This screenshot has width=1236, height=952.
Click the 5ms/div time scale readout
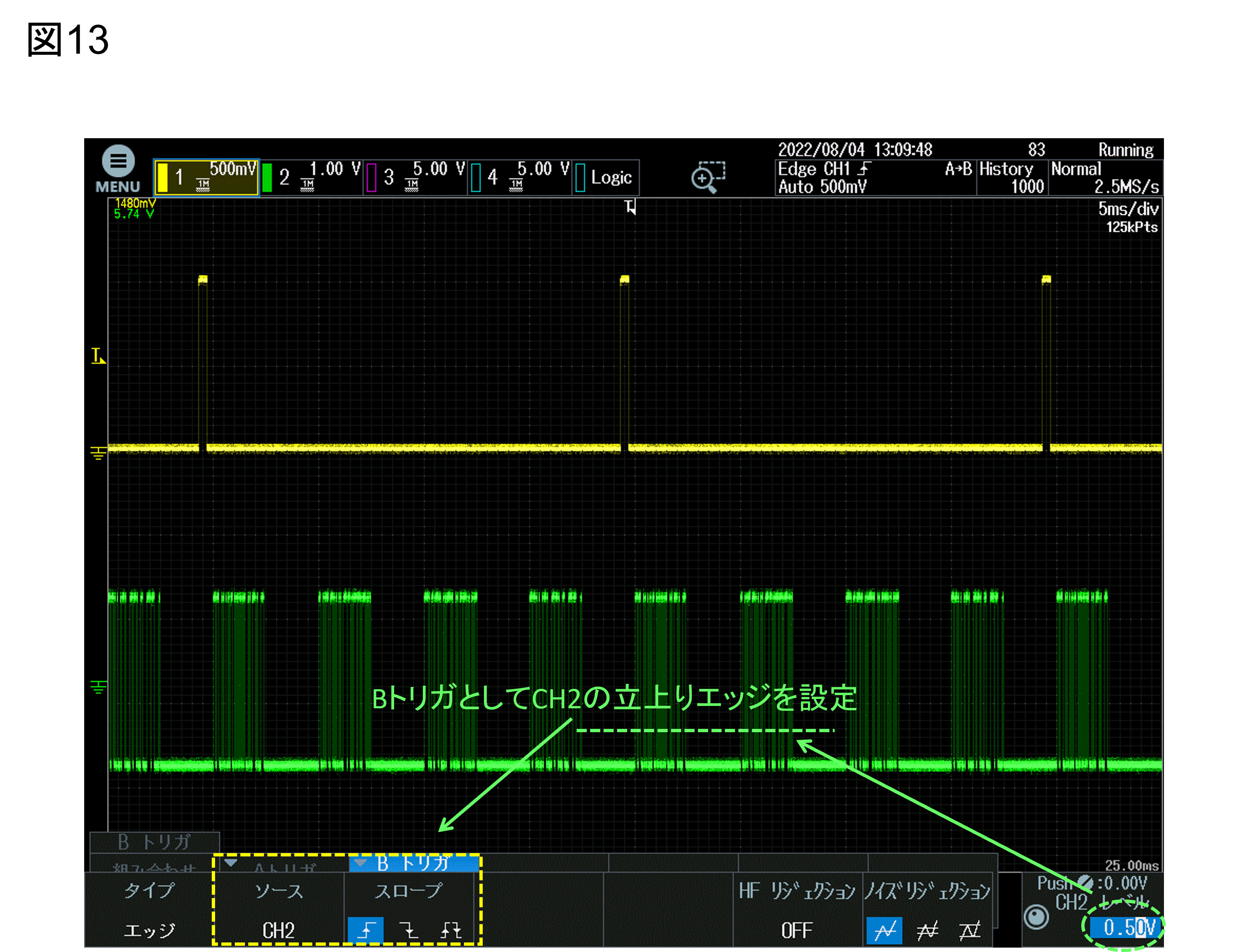tap(1128, 209)
